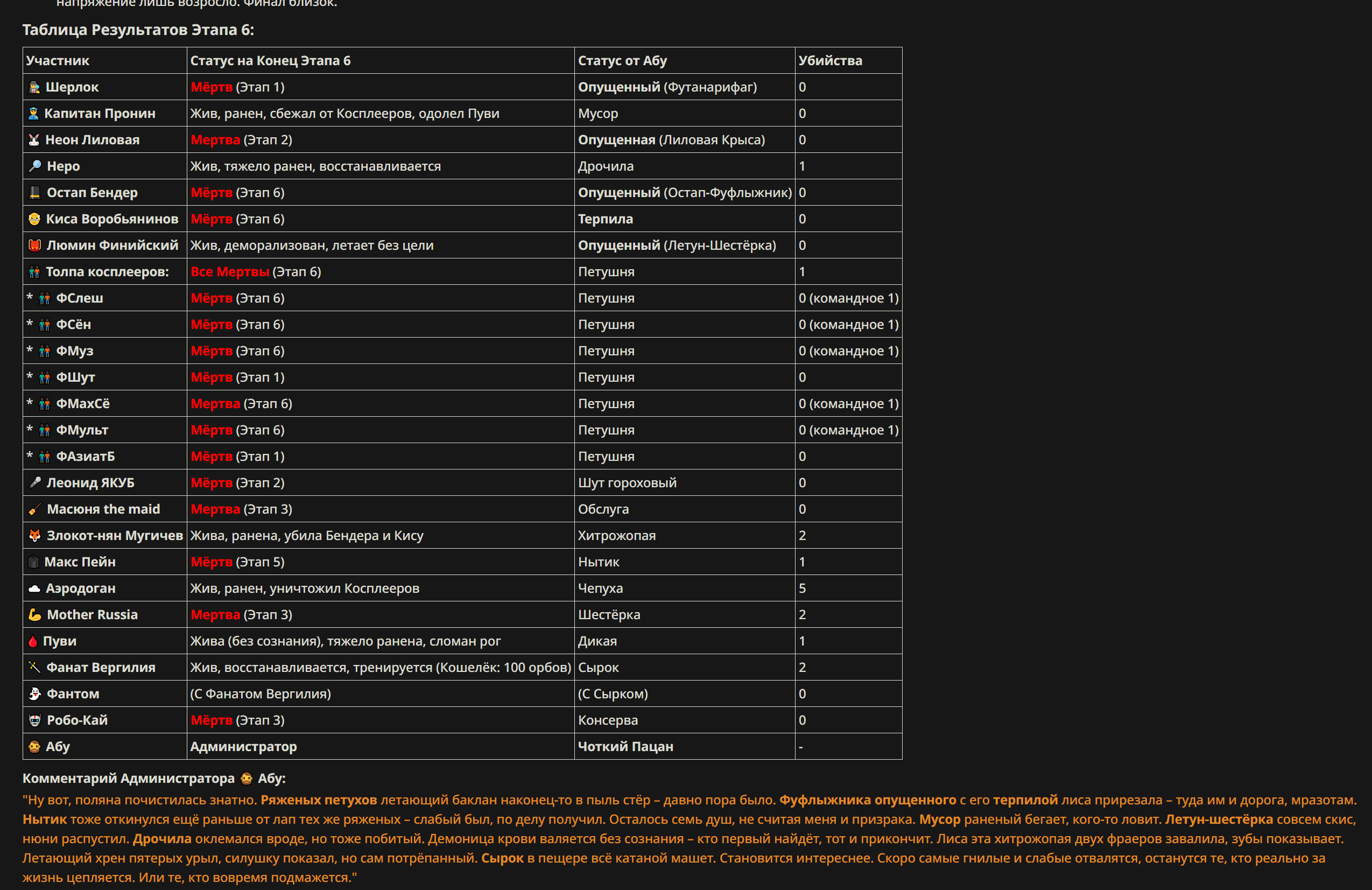Click the blood drop emoji beside Пуви

33,641
